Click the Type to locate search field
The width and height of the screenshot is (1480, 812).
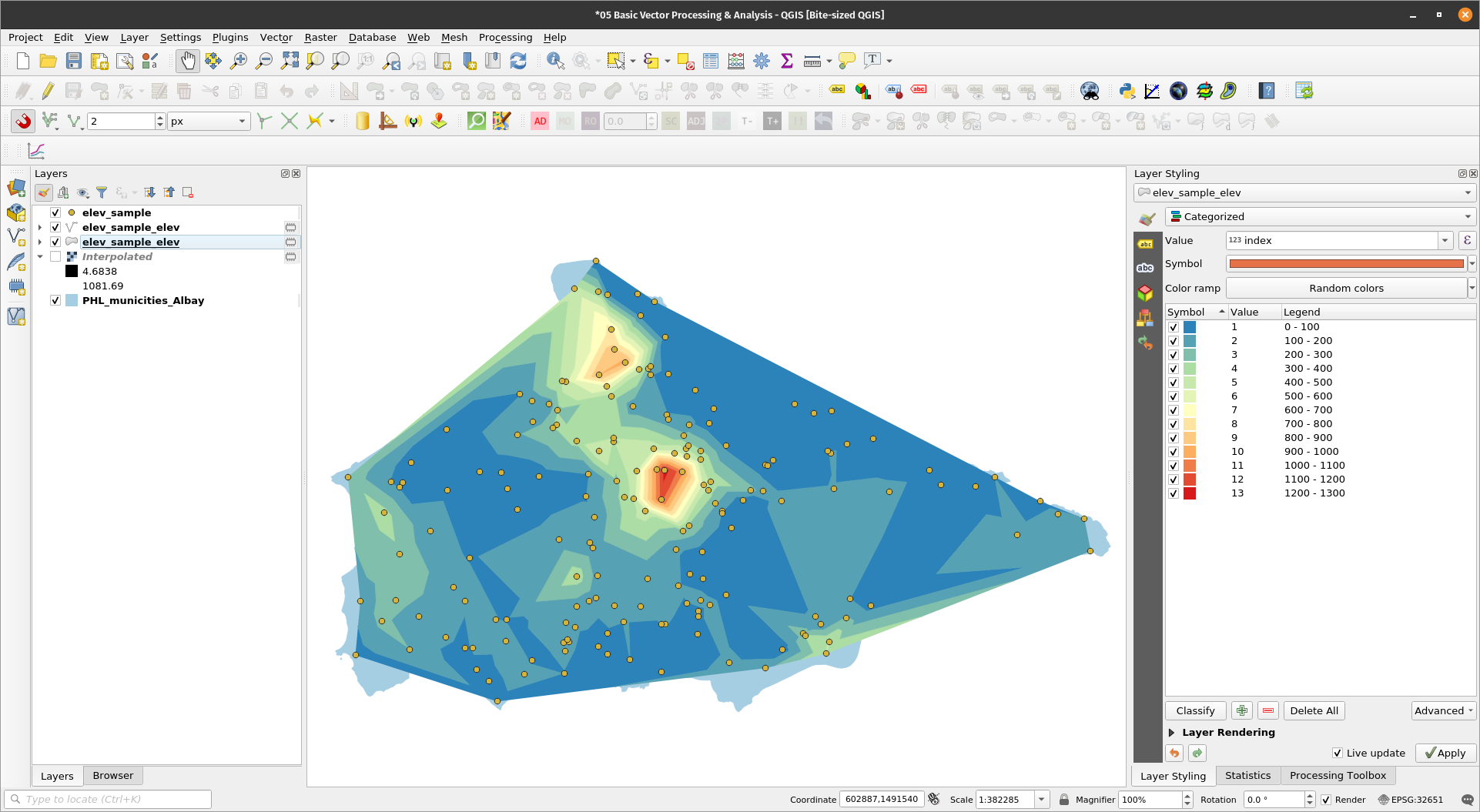pyautogui.click(x=108, y=800)
